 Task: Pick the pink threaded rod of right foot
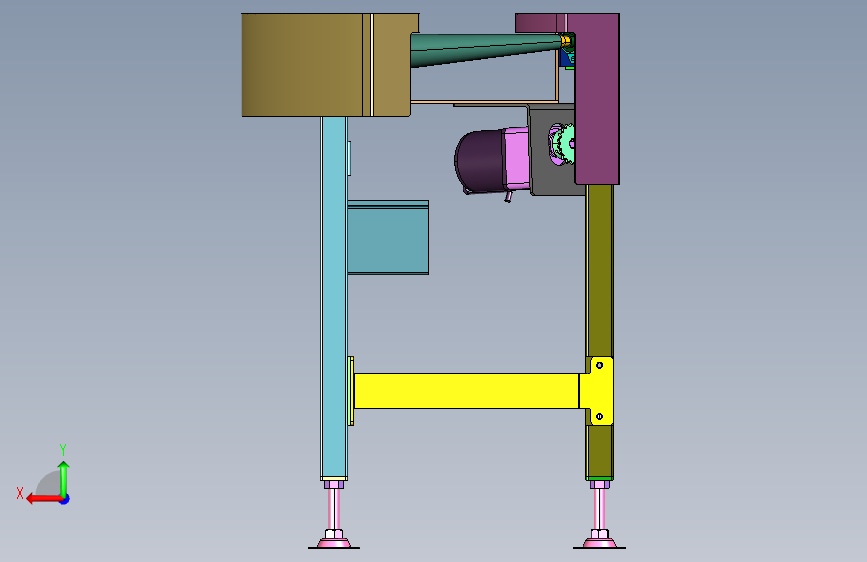click(x=599, y=509)
